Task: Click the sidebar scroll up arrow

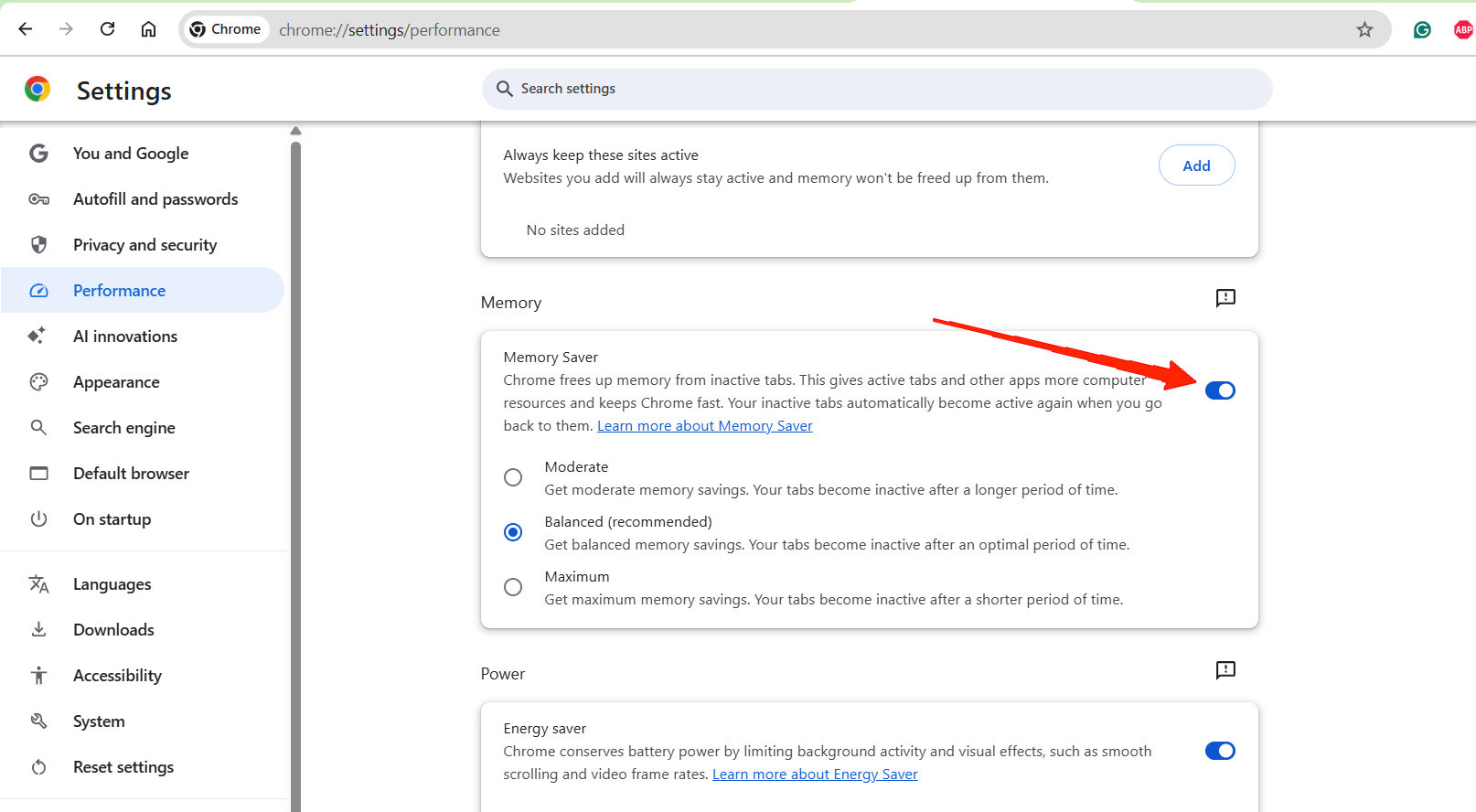Action: point(295,132)
